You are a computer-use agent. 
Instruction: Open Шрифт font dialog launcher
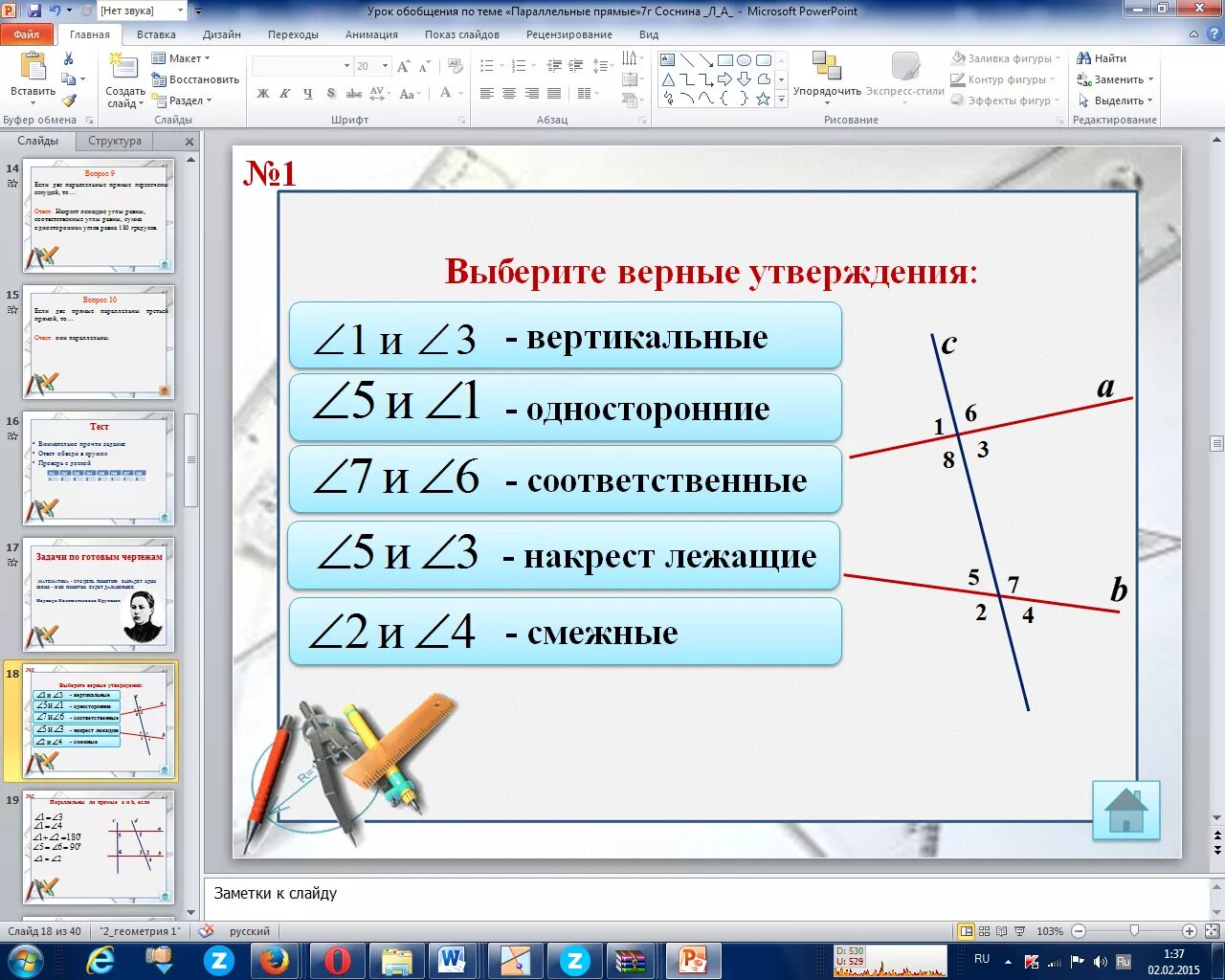[x=462, y=121]
